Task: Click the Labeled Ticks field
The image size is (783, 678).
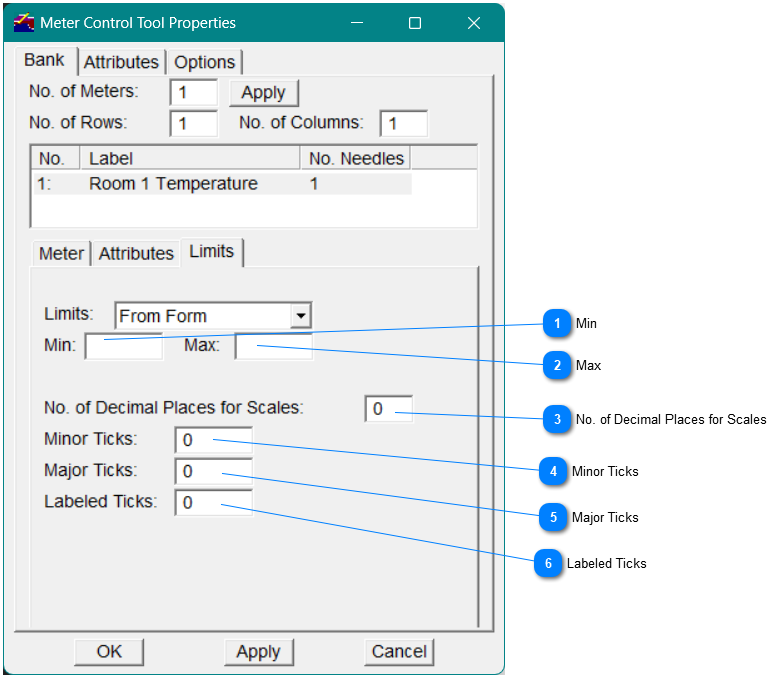Action: coord(214,502)
